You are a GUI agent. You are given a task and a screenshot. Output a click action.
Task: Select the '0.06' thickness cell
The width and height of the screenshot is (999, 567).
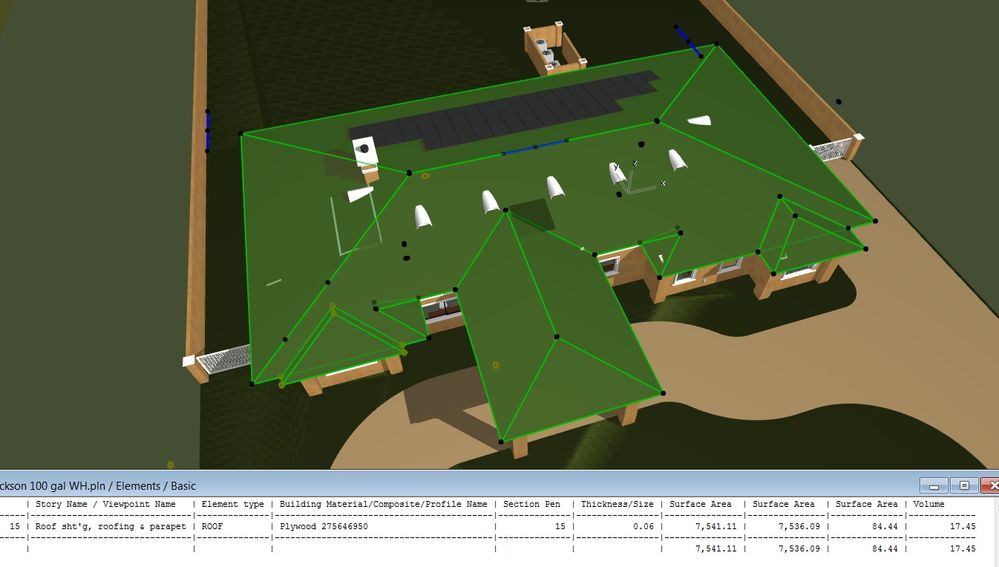click(643, 526)
